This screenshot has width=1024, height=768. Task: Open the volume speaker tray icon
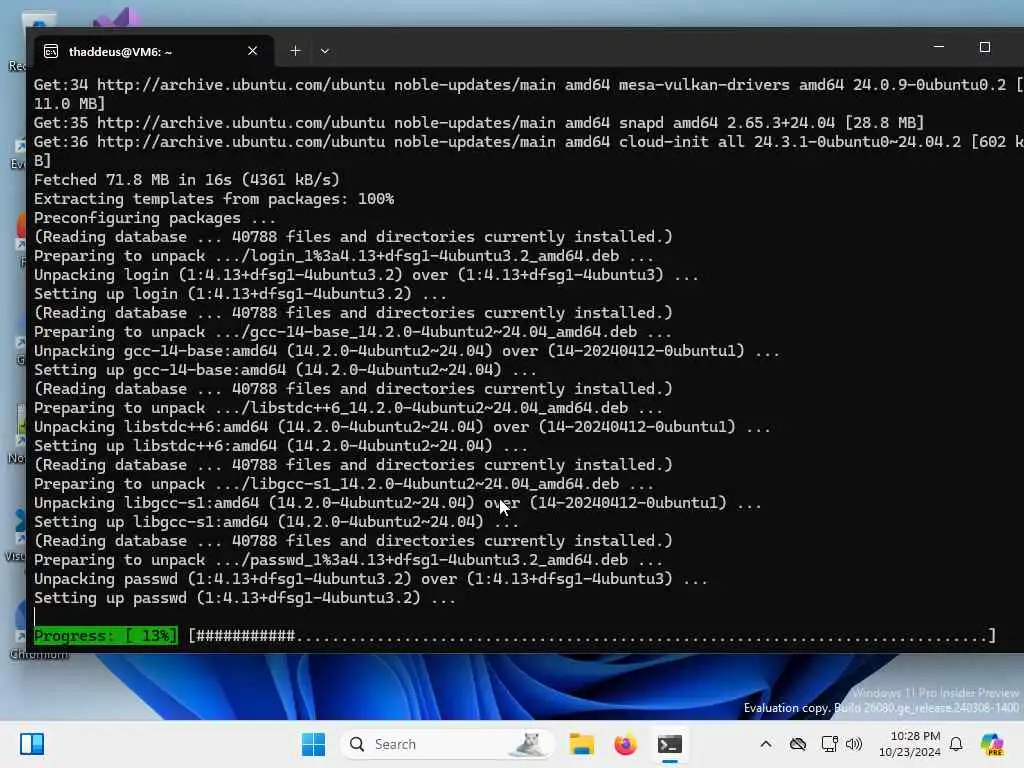(854, 744)
